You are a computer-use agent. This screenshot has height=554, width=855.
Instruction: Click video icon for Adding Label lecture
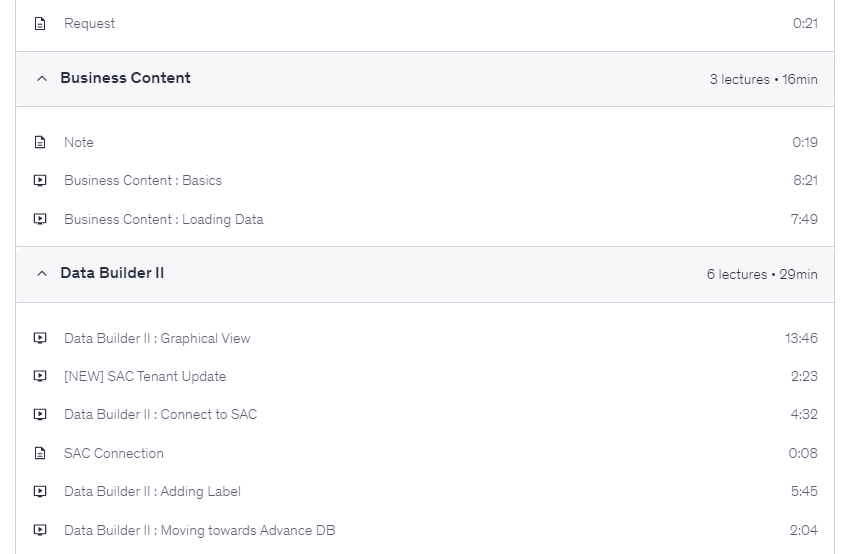tap(40, 491)
